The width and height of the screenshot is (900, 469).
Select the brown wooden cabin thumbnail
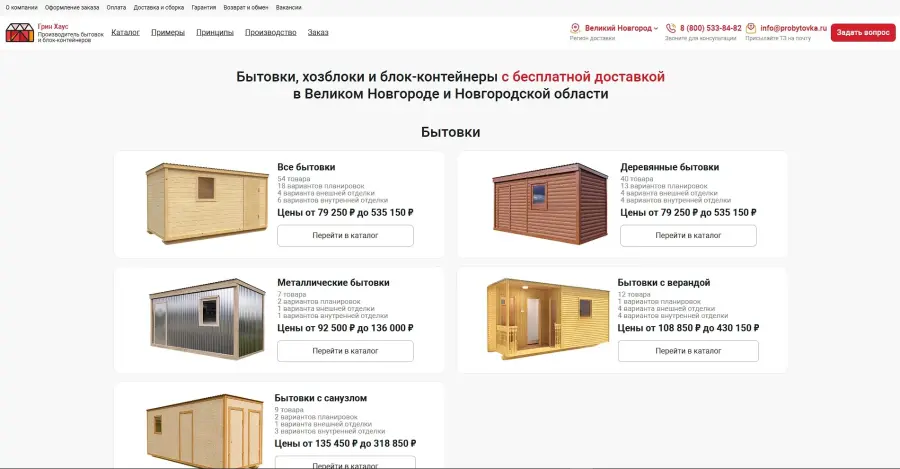click(x=550, y=203)
